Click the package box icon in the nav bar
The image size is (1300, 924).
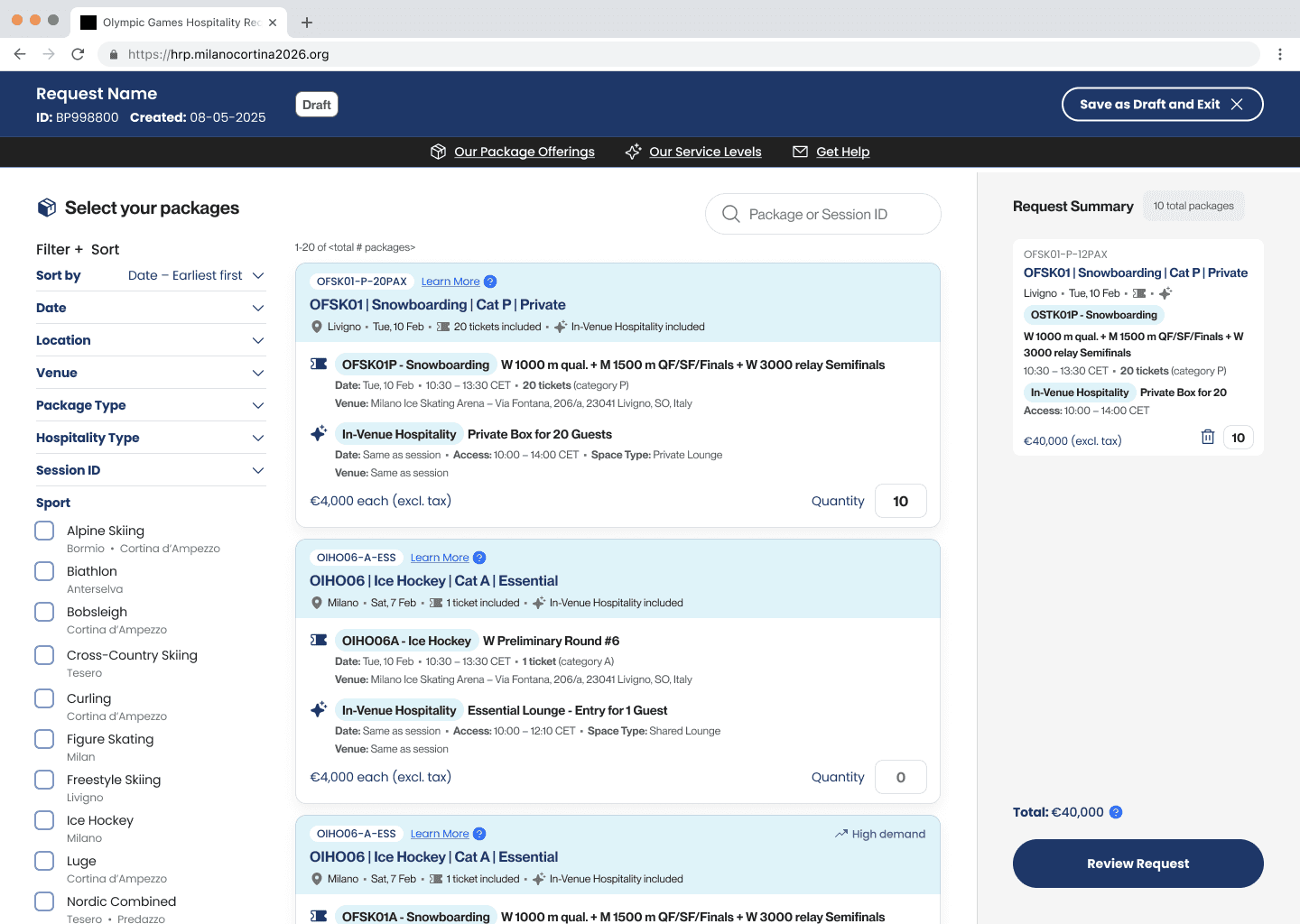(439, 152)
